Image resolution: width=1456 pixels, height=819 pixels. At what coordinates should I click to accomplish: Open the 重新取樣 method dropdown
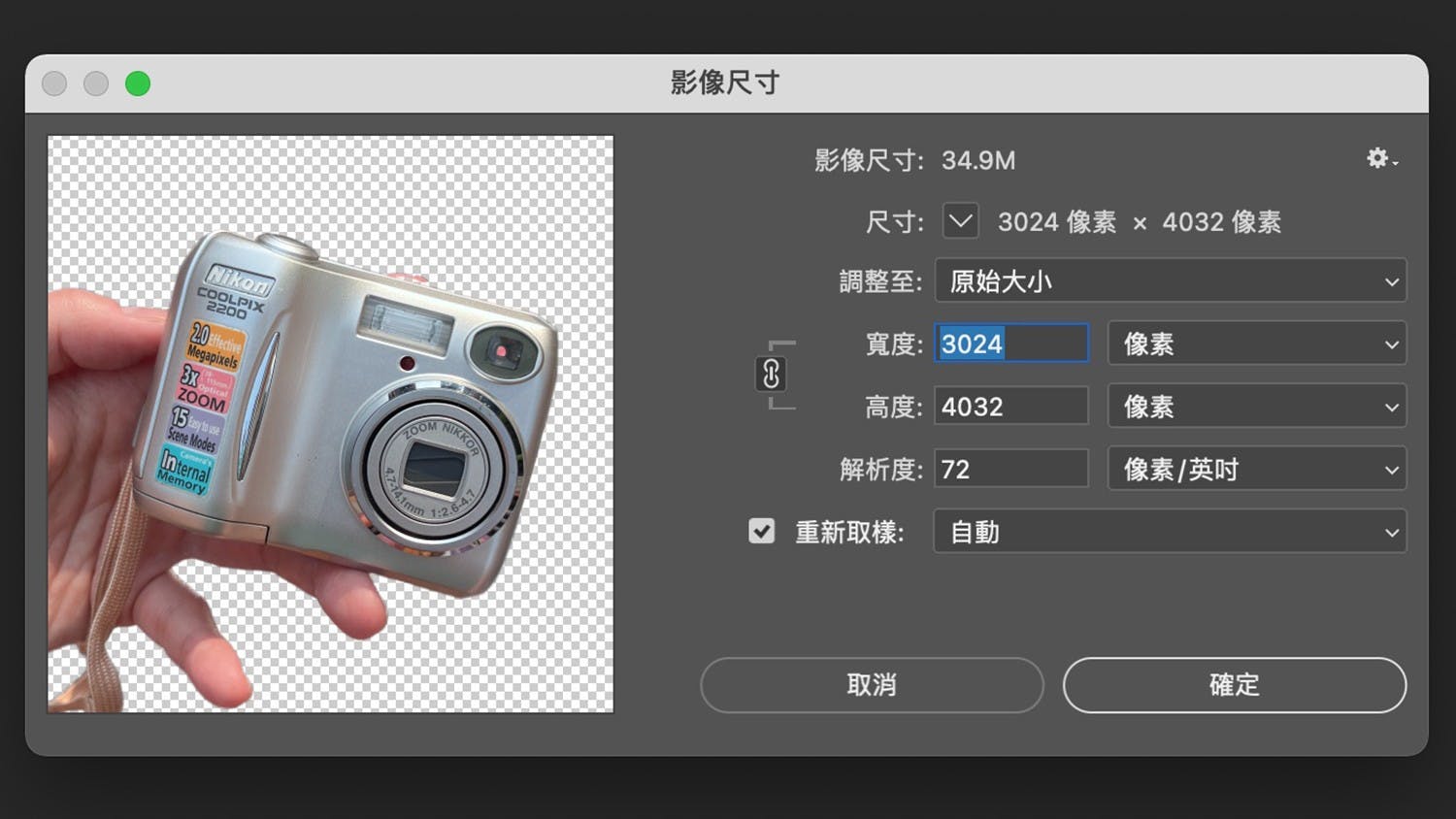click(1170, 532)
